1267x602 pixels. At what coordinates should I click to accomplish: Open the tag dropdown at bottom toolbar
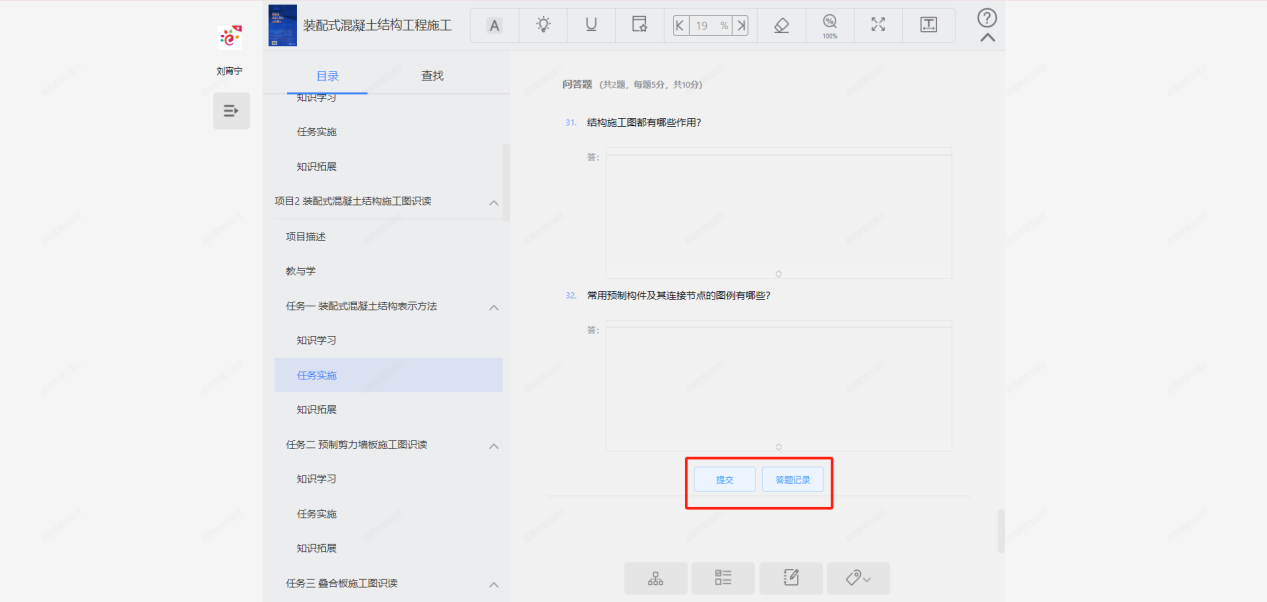[x=858, y=578]
